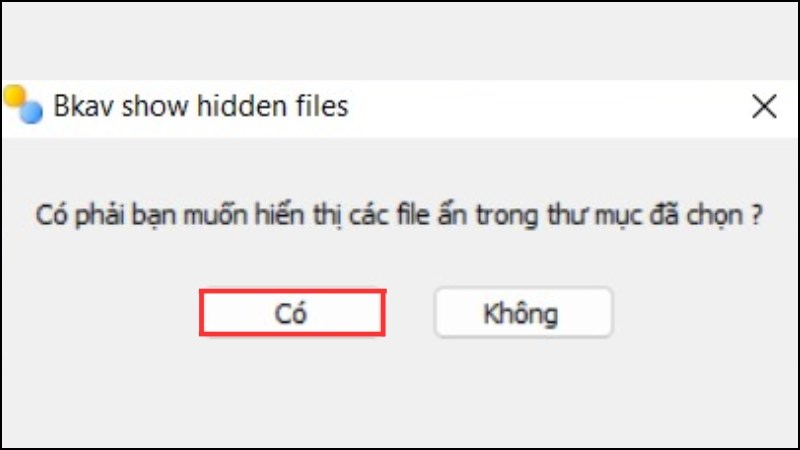Click the words "hidden files" in the title
800x450 pixels.
[x=273, y=106]
